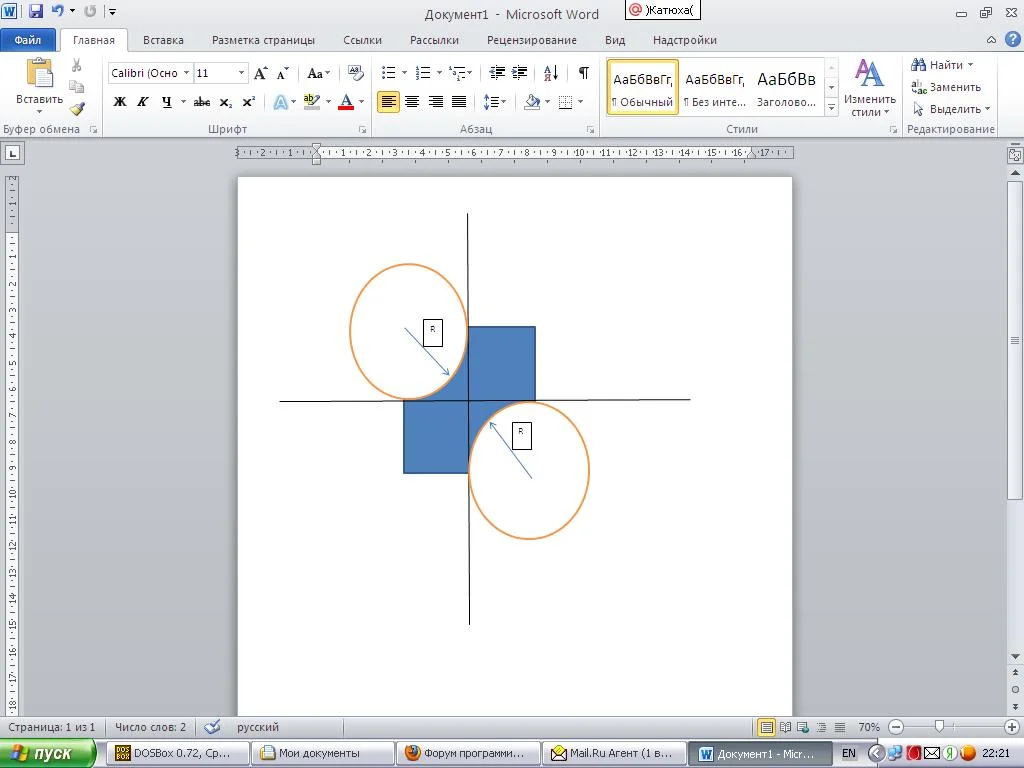The width and height of the screenshot is (1024, 768).
Task: Click the пуск Start button
Action: click(48, 753)
